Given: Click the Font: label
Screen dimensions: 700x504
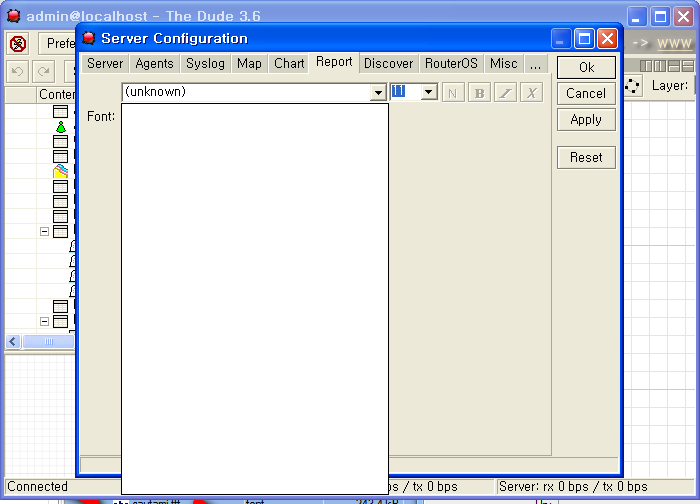Looking at the screenshot, I should click(x=101, y=117).
